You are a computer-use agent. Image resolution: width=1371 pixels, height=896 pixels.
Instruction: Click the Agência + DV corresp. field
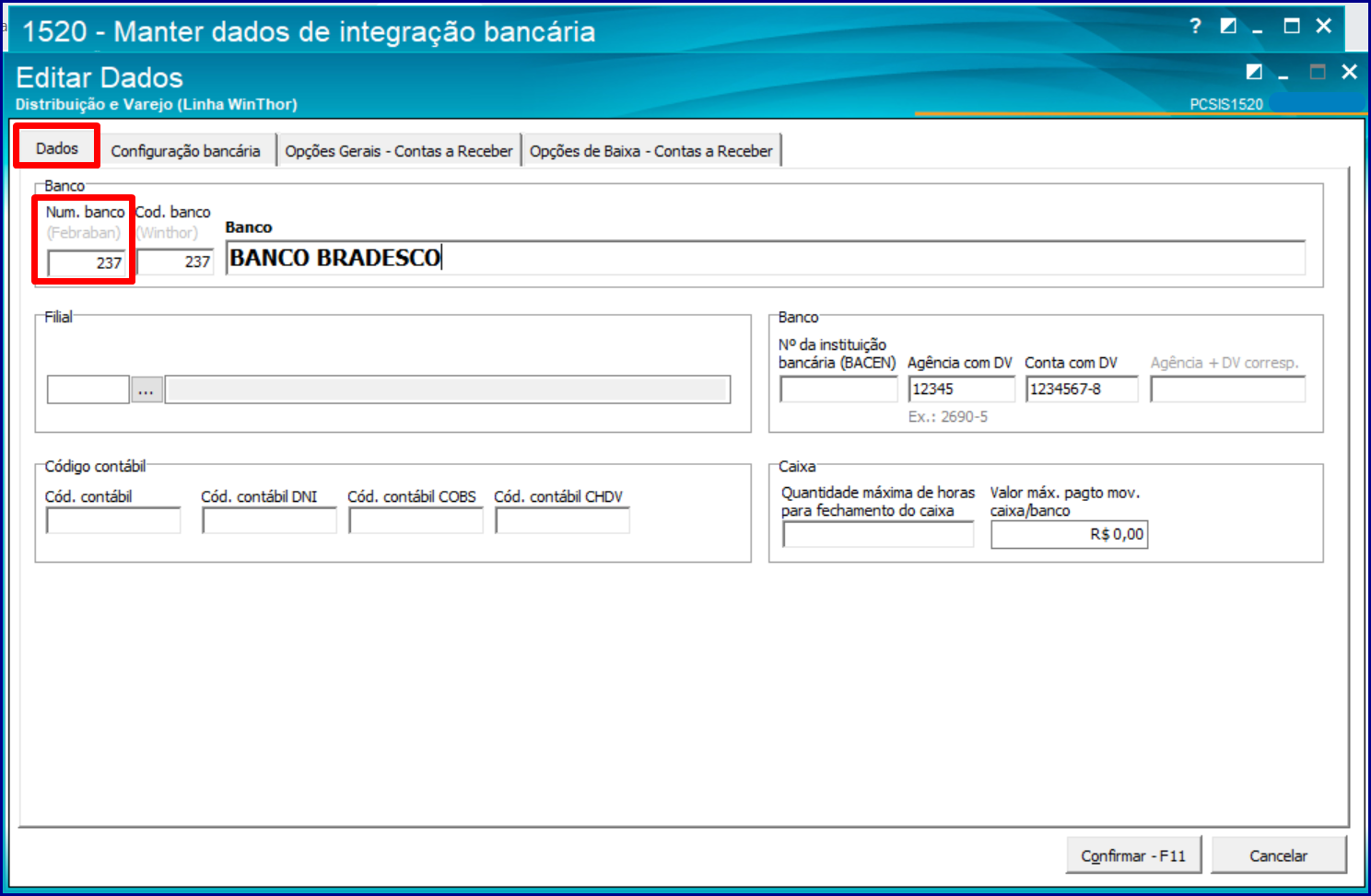pyautogui.click(x=1228, y=390)
